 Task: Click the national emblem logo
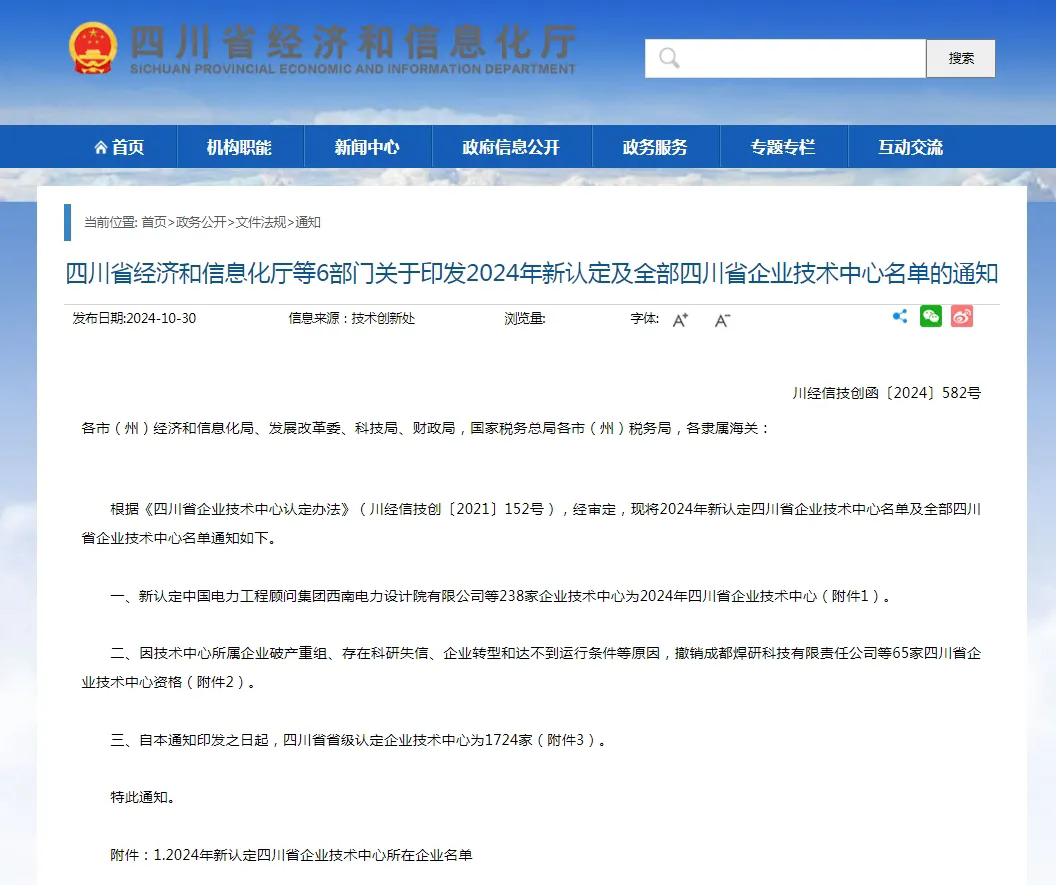pyautogui.click(x=93, y=47)
